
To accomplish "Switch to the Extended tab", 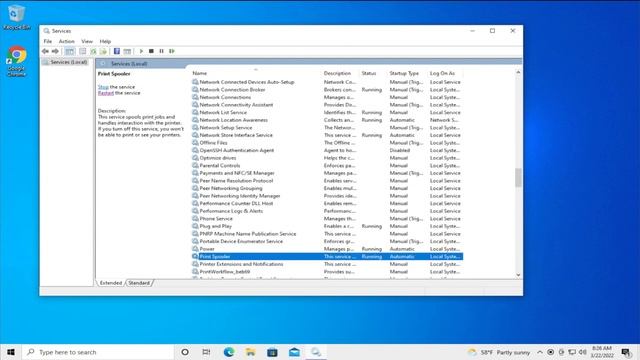I will point(111,283).
